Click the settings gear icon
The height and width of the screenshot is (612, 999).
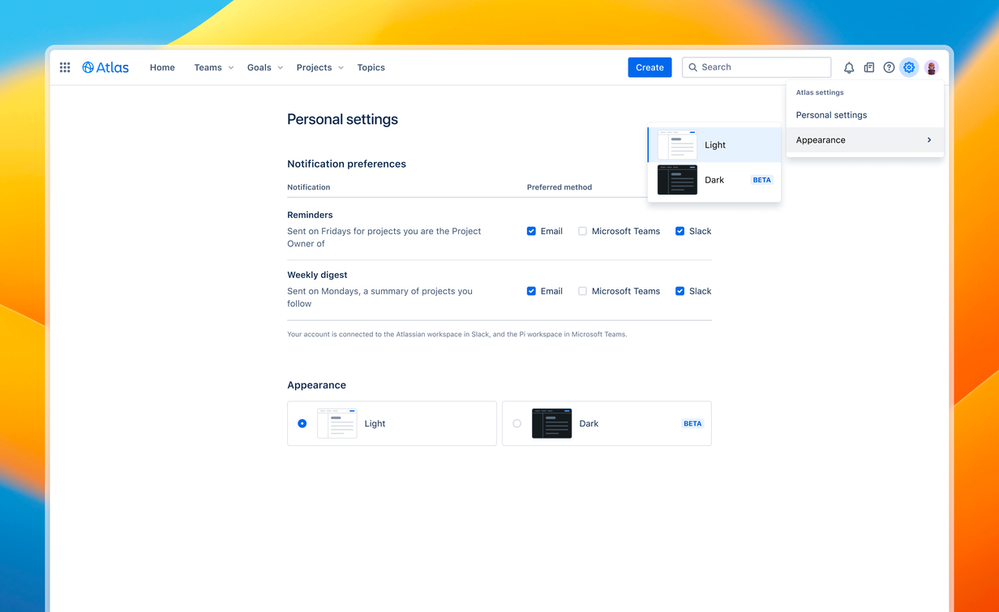(909, 67)
